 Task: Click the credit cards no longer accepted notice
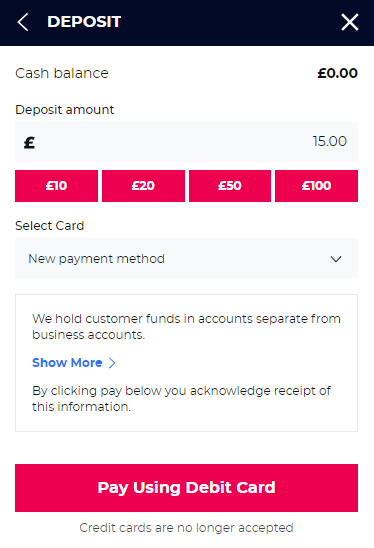[x=186, y=528]
